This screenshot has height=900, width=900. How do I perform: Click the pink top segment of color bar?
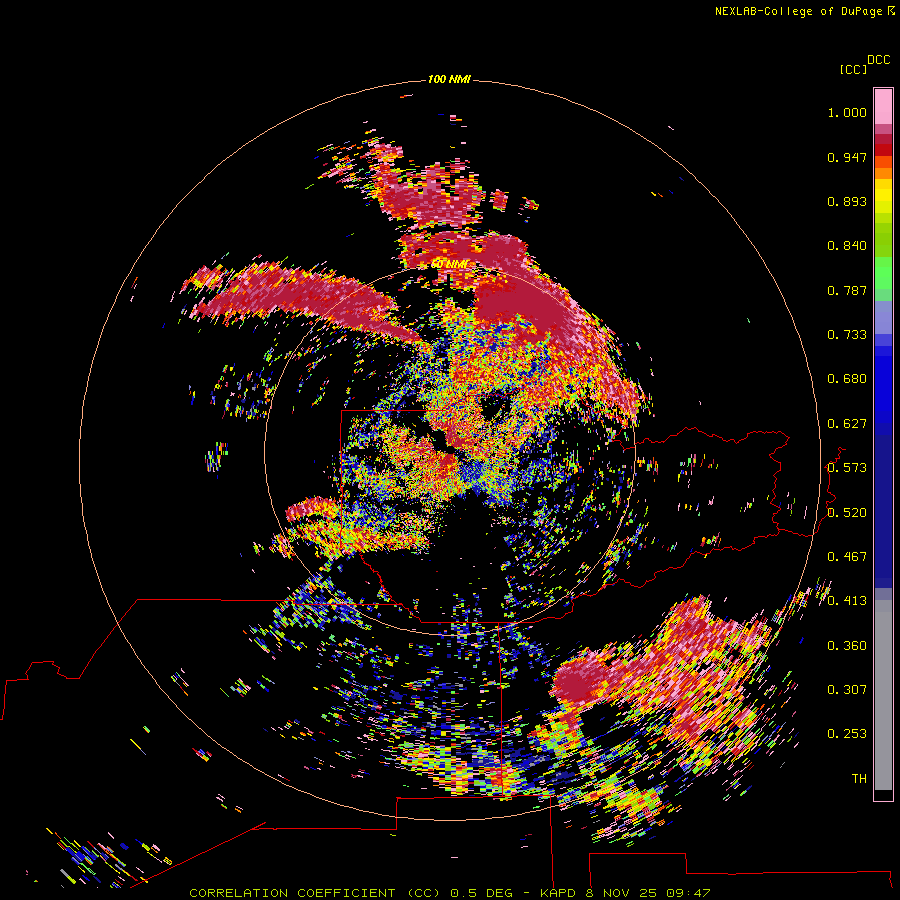[x=883, y=107]
